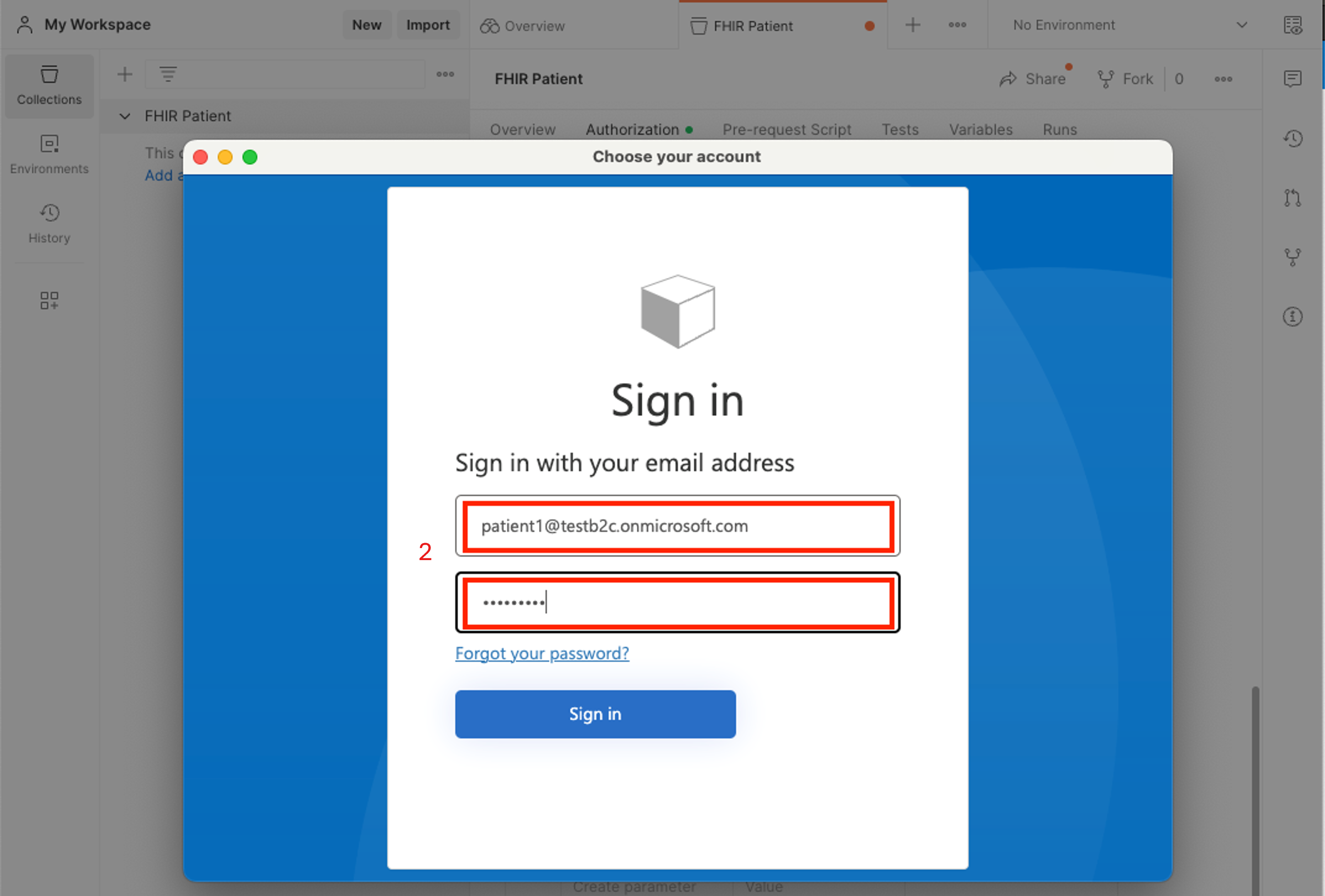Click the Sign in button
This screenshot has height=896, width=1325.
pos(595,714)
